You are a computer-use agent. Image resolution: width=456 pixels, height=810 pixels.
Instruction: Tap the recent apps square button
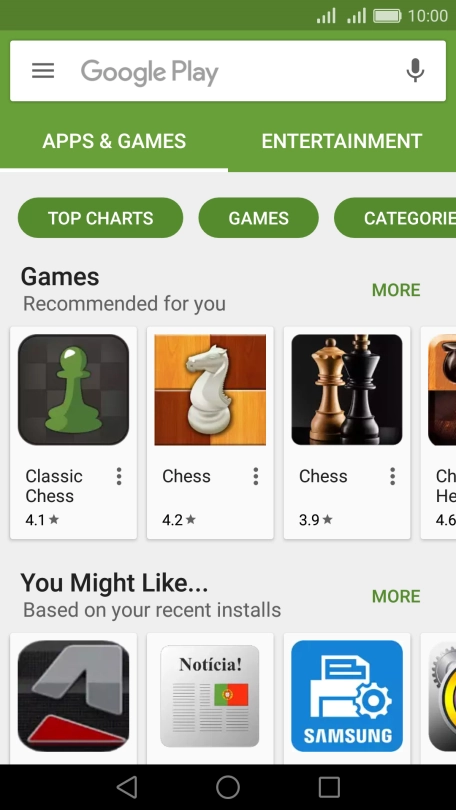(329, 787)
